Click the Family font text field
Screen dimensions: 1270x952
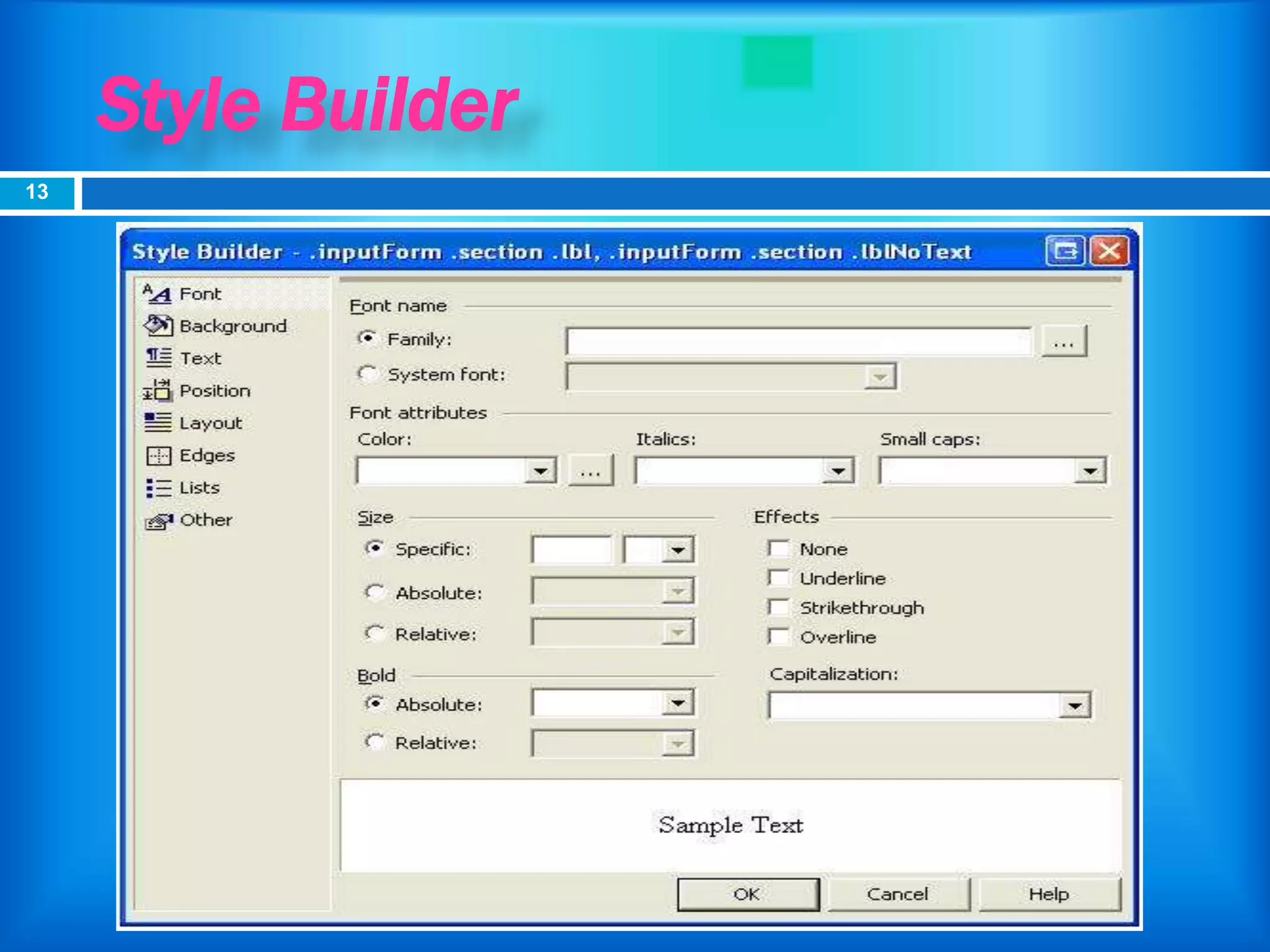coord(799,342)
